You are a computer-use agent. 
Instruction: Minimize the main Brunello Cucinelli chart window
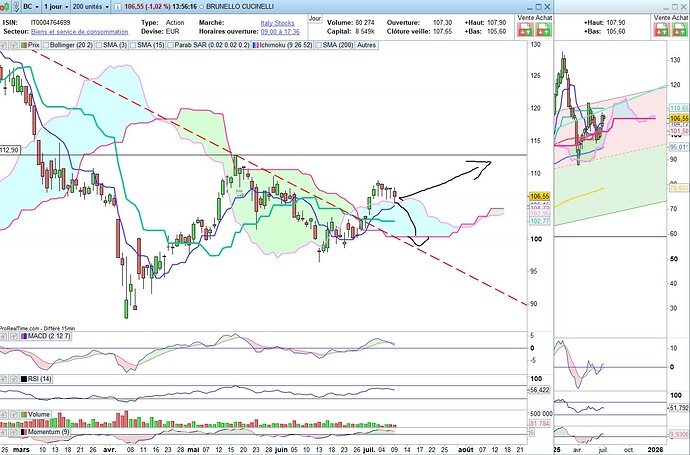[530, 8]
